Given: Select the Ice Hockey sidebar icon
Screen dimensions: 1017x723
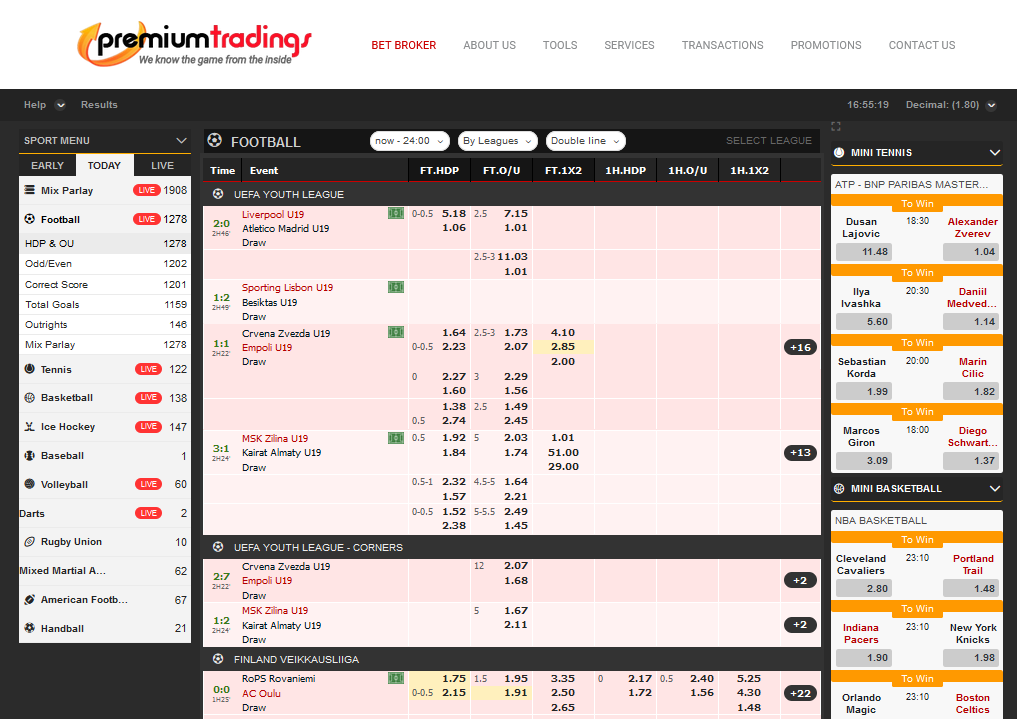Looking at the screenshot, I should (30, 427).
